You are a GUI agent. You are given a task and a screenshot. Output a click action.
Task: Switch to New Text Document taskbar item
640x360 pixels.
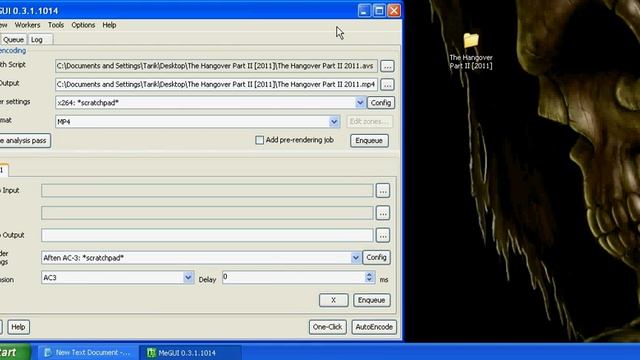click(x=87, y=353)
